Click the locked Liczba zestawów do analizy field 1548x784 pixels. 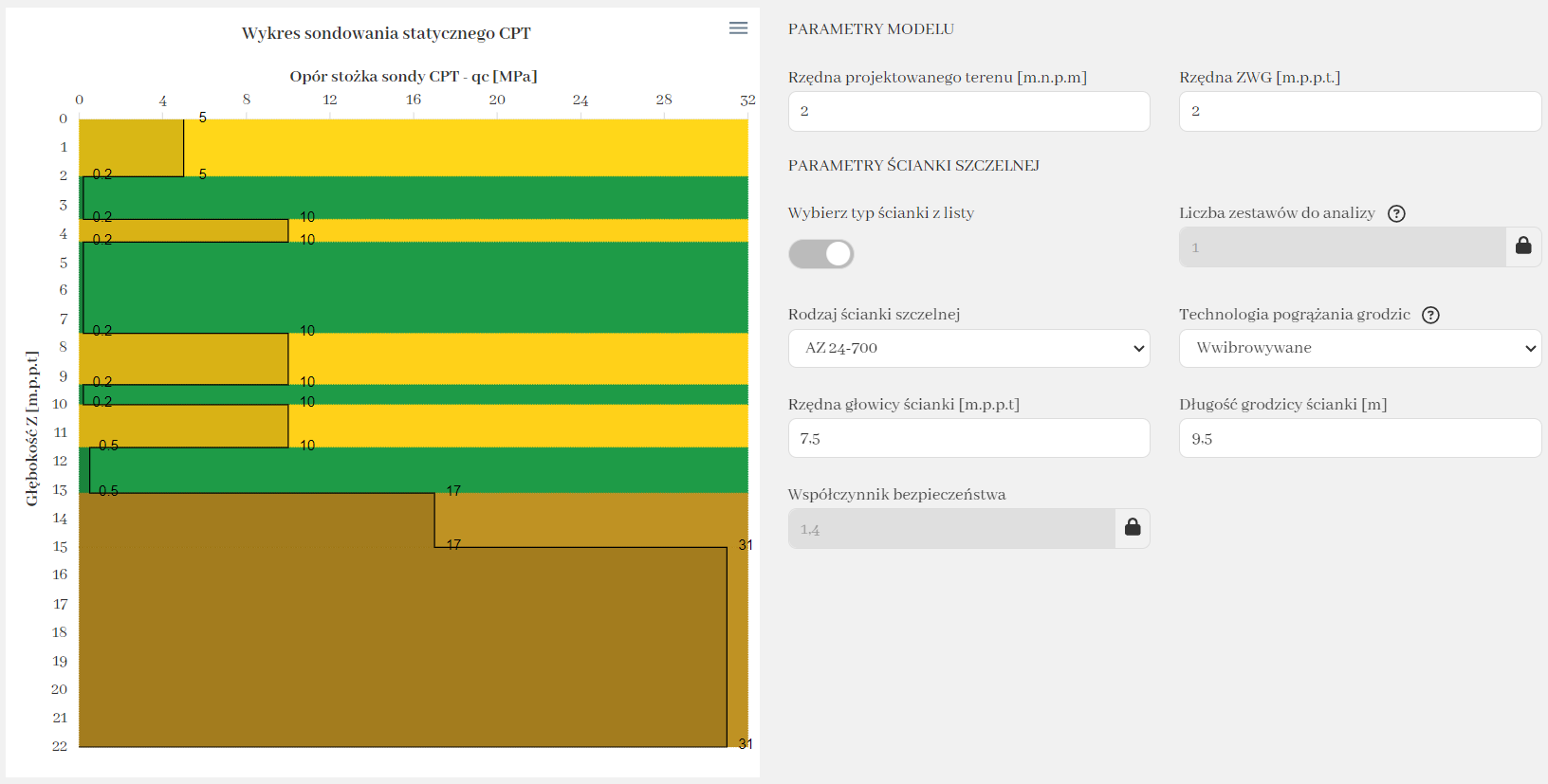(x=1342, y=246)
